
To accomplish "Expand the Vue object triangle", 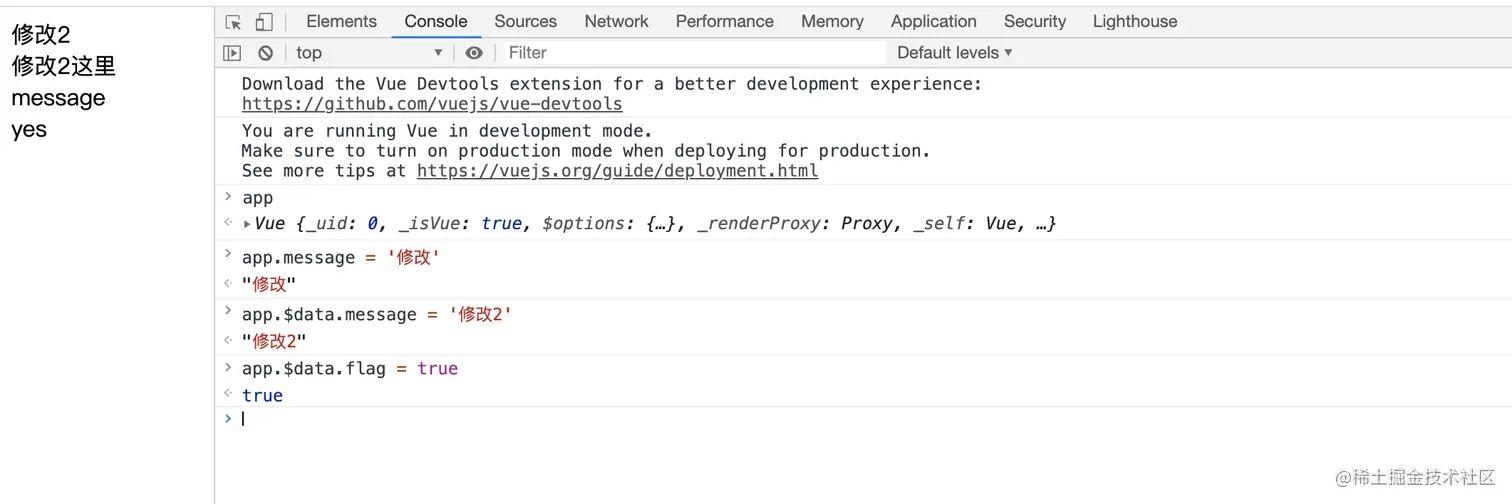I will (x=247, y=224).
